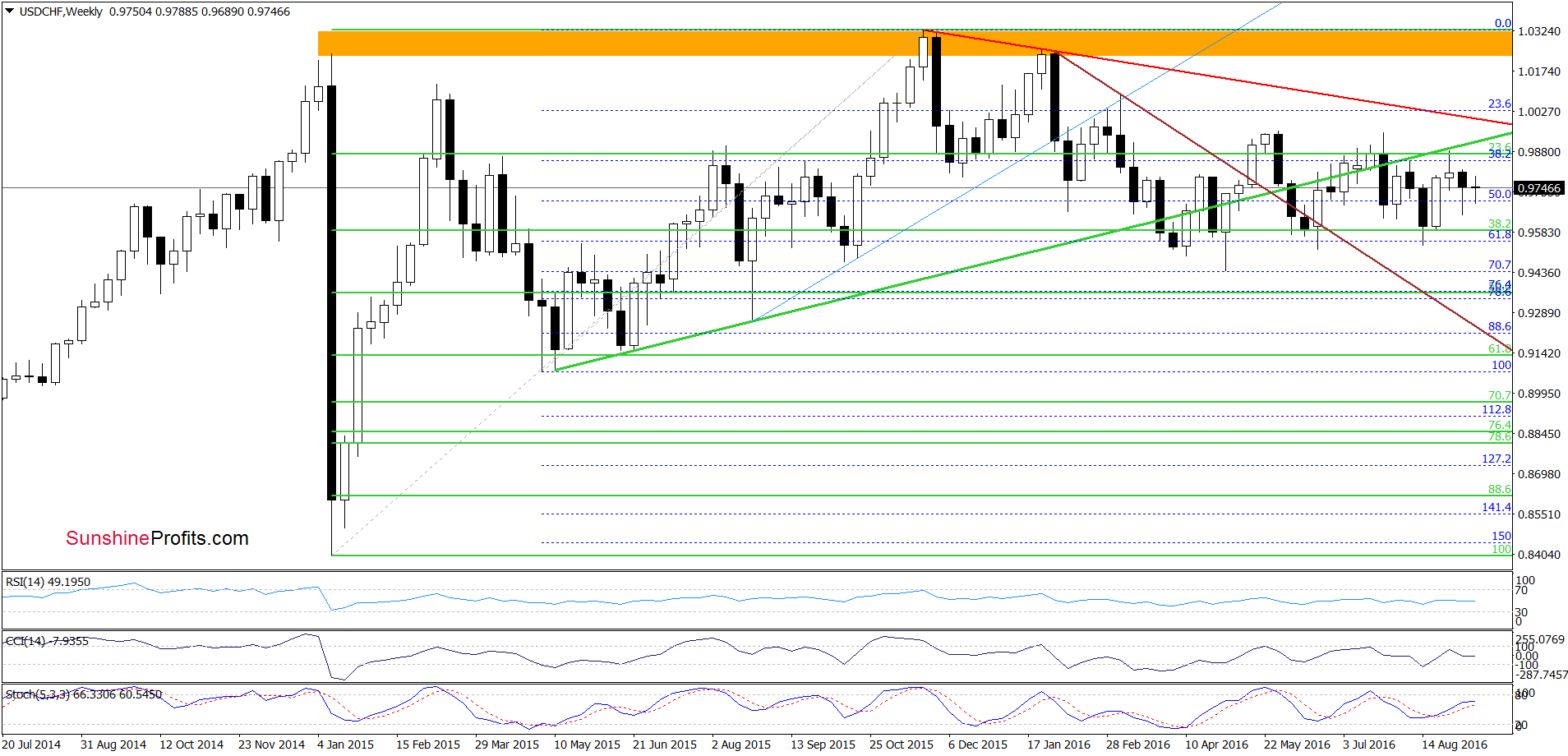Click the 127.2 Fibonacci extension label
The image size is (1568, 756).
pos(1497,459)
